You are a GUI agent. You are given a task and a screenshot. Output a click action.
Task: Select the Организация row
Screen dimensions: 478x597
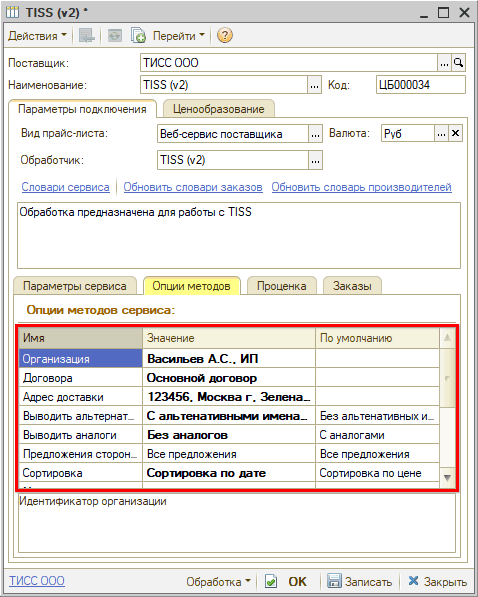(81, 359)
